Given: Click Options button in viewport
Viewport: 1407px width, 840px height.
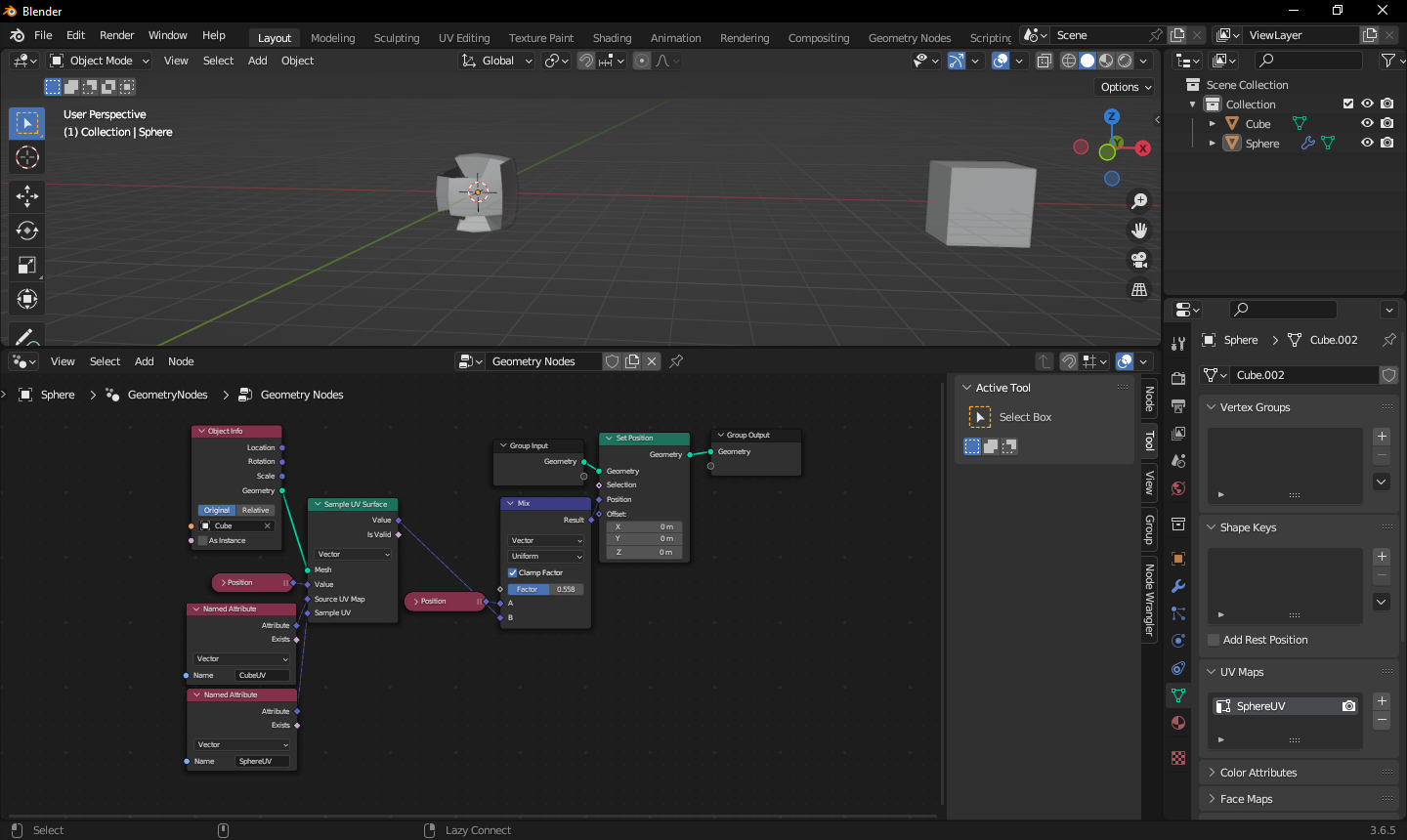Looking at the screenshot, I should [x=1126, y=87].
